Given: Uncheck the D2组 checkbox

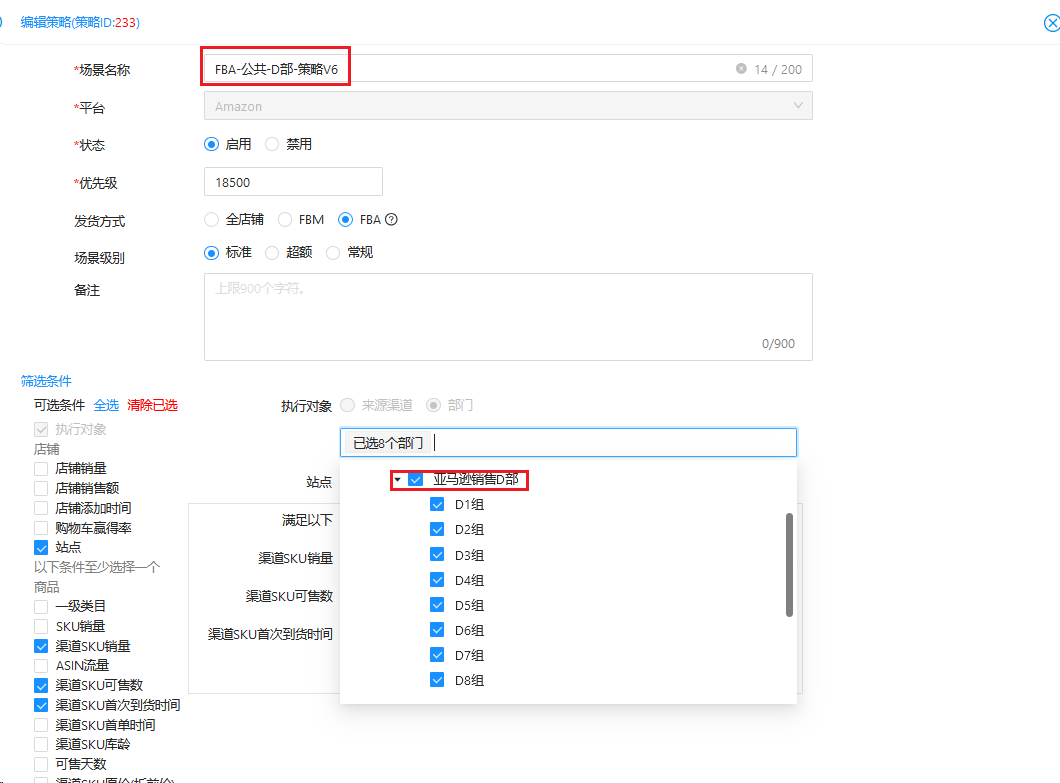Looking at the screenshot, I should point(437,529).
